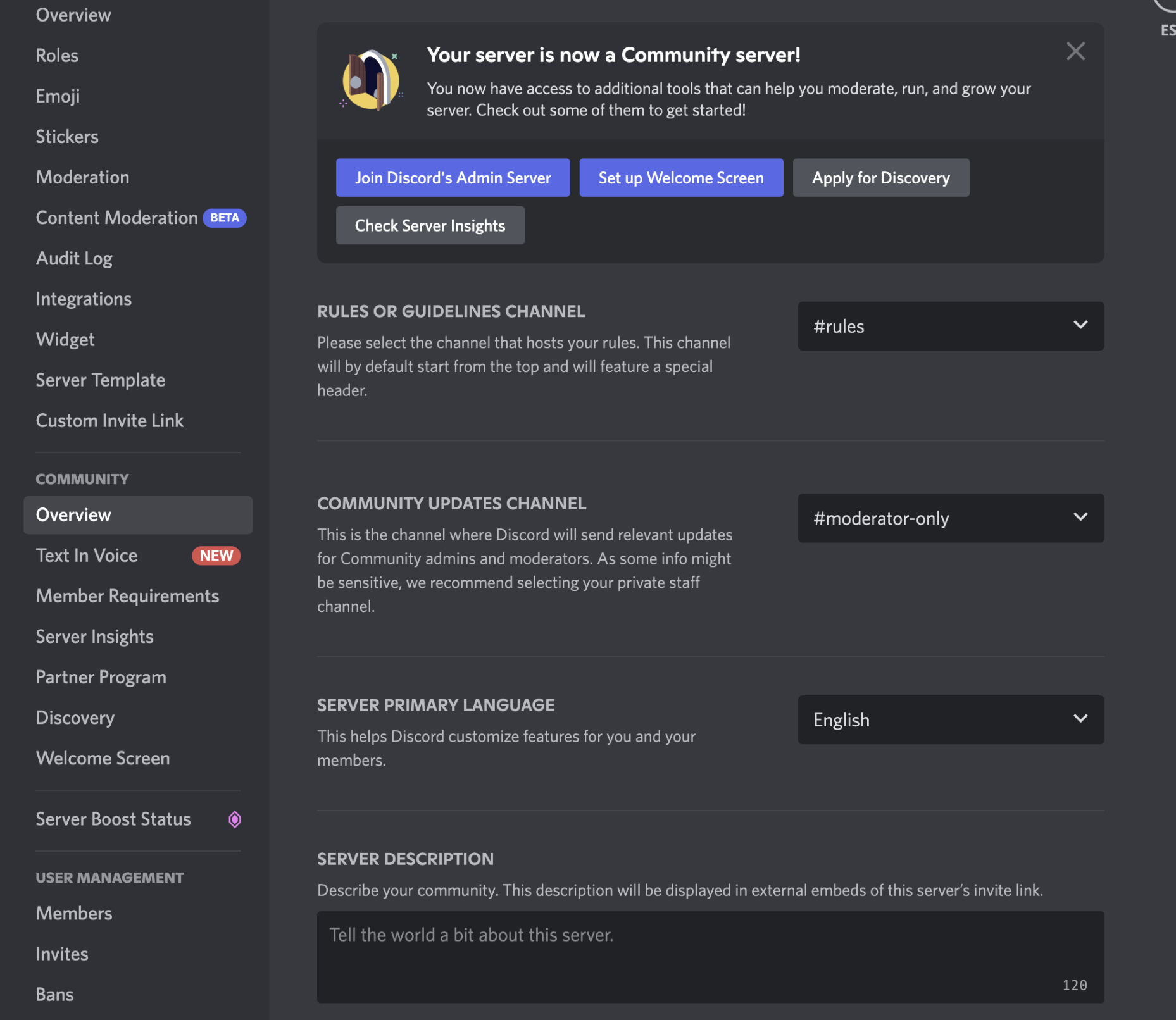Click the COMMUNITY UPDATES CHANNEL heading

(452, 504)
